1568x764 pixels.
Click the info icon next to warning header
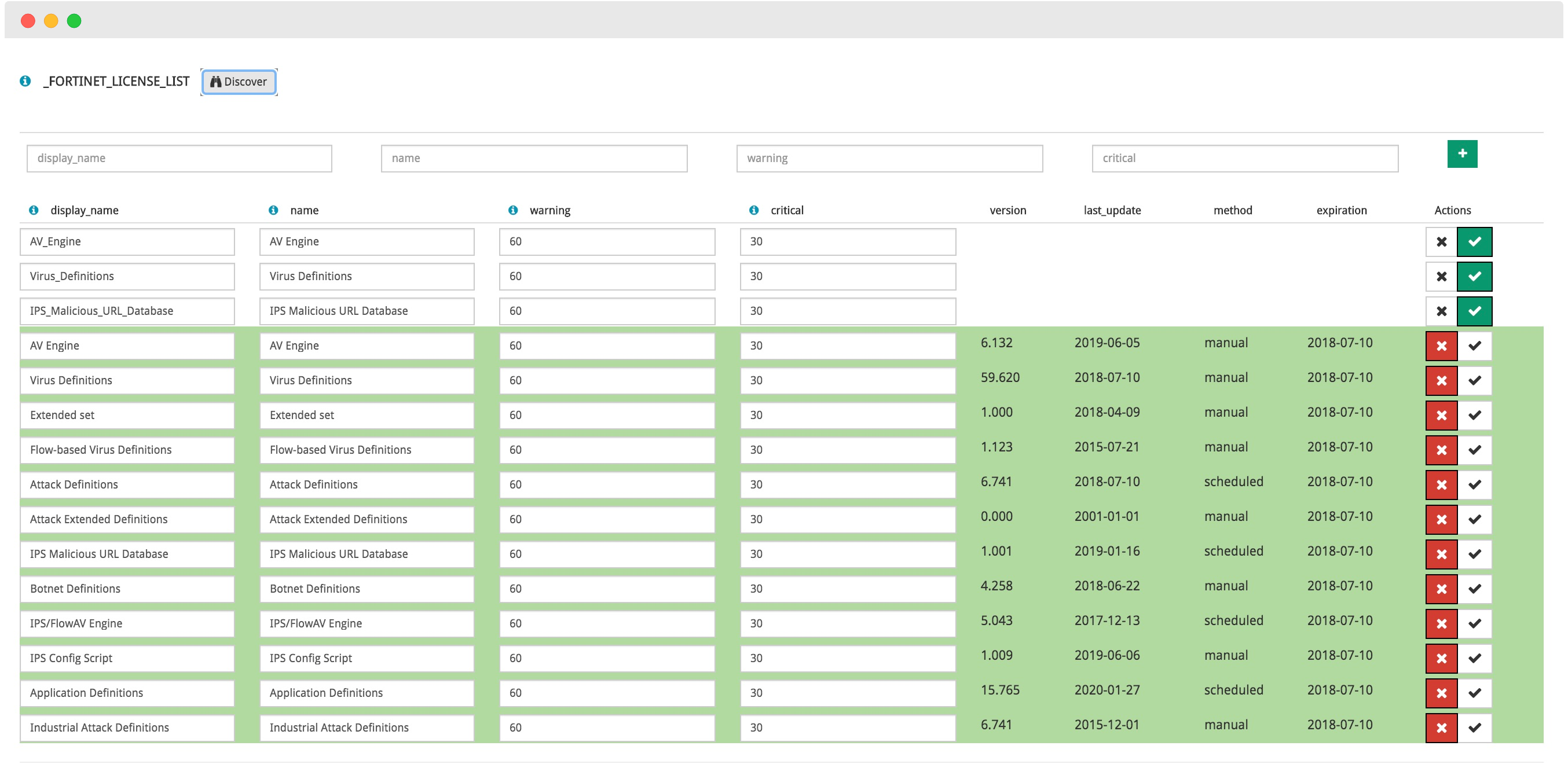click(x=513, y=210)
